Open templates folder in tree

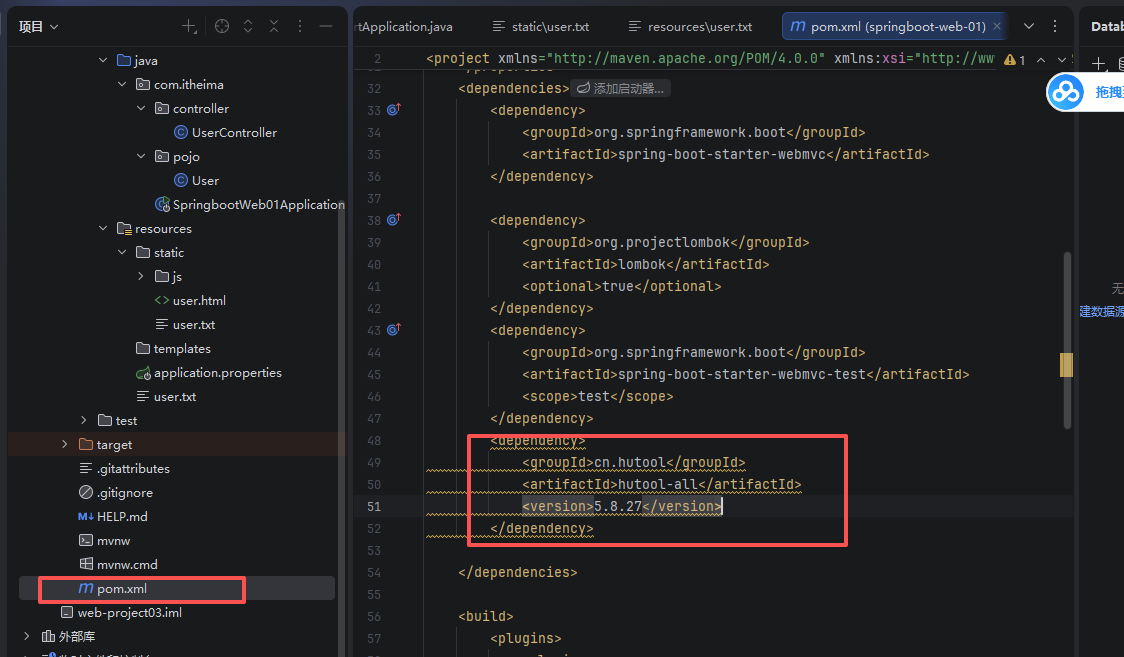[x=173, y=349]
